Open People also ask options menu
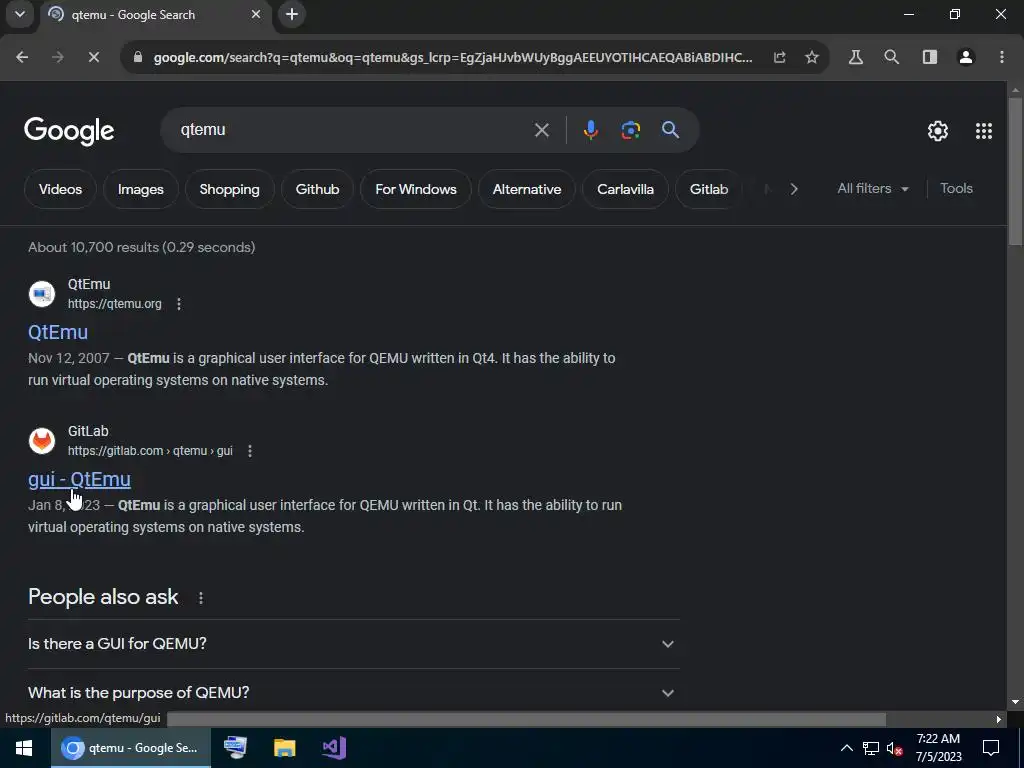Image resolution: width=1024 pixels, height=768 pixels. point(200,598)
